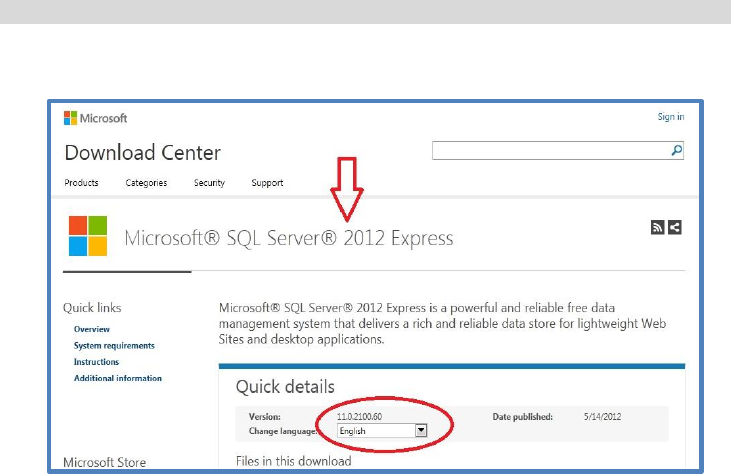The height and width of the screenshot is (474, 731).
Task: Click the date published 5/14/2012
Action: pyautogui.click(x=602, y=417)
